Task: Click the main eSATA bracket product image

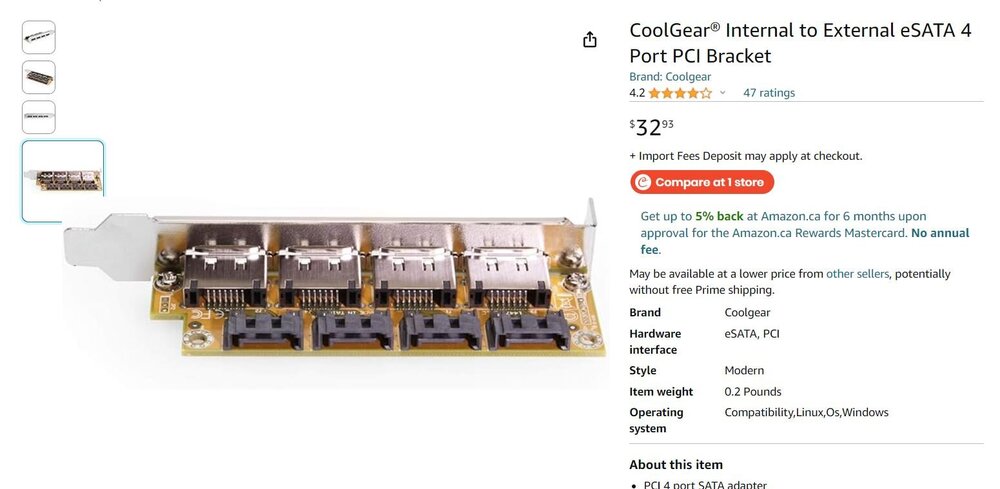Action: click(334, 281)
